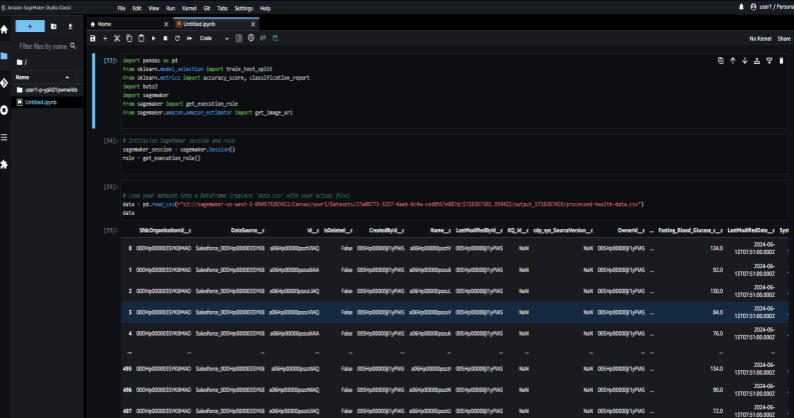
Task: Click the Share button
Action: coord(784,39)
